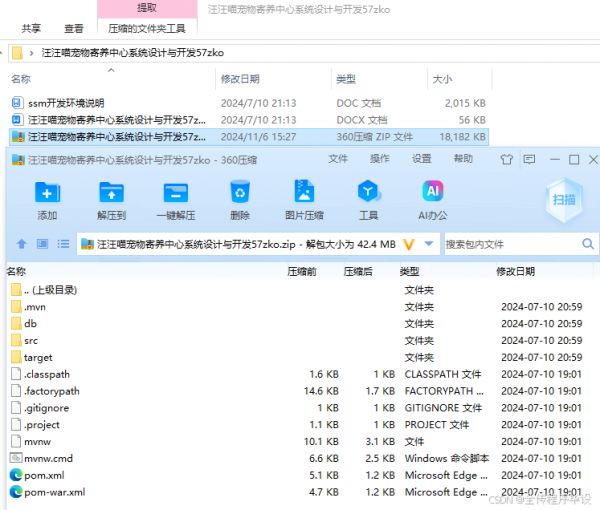Expand the archive path dropdown arrow
The height and width of the screenshot is (510, 600).
pyautogui.click(x=429, y=243)
